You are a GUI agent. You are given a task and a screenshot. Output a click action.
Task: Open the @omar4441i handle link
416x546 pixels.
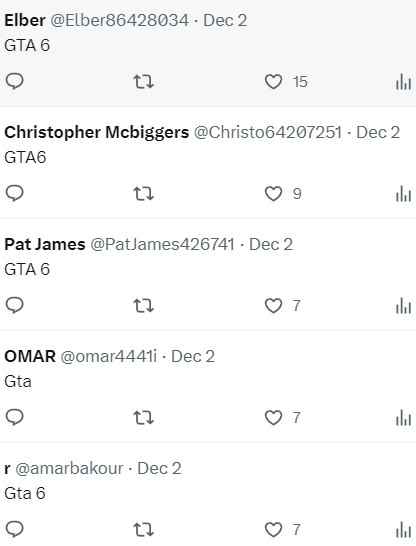point(109,356)
